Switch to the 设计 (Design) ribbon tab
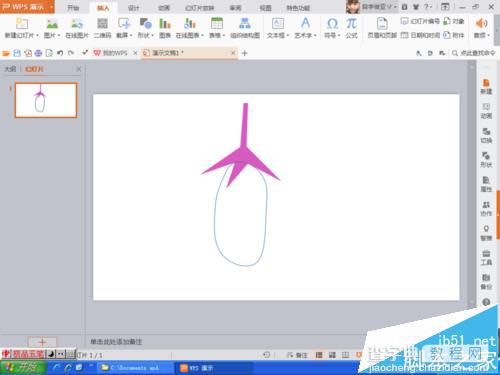 click(x=133, y=8)
